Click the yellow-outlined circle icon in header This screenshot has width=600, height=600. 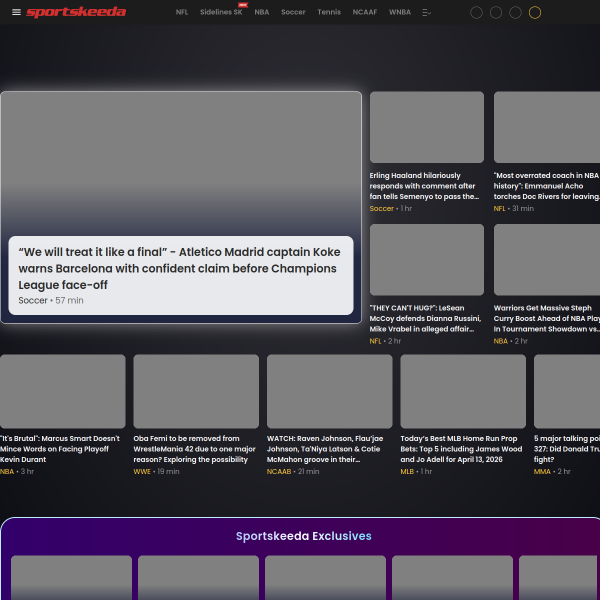[535, 13]
